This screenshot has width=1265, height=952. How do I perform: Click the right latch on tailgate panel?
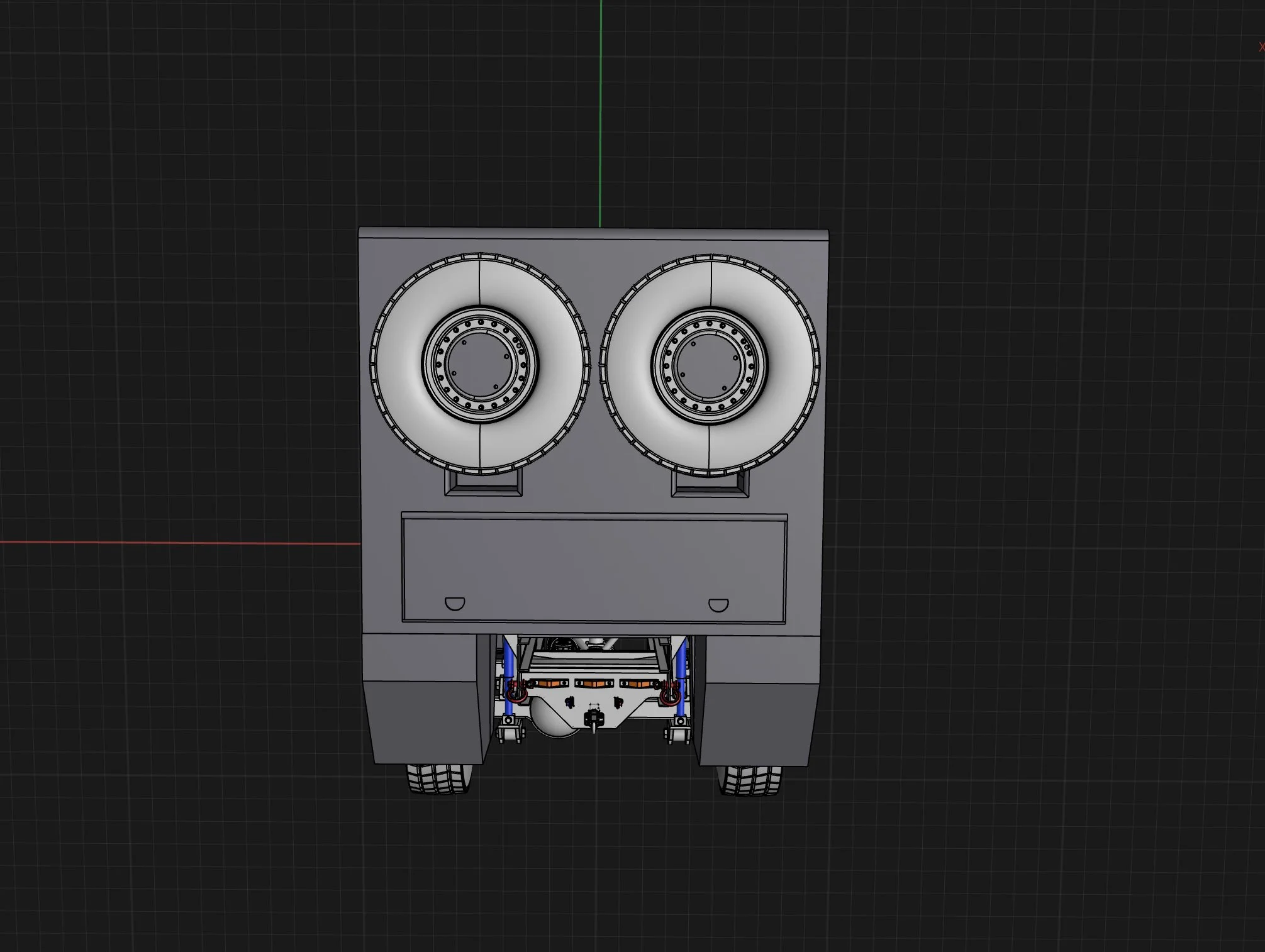[x=718, y=605]
